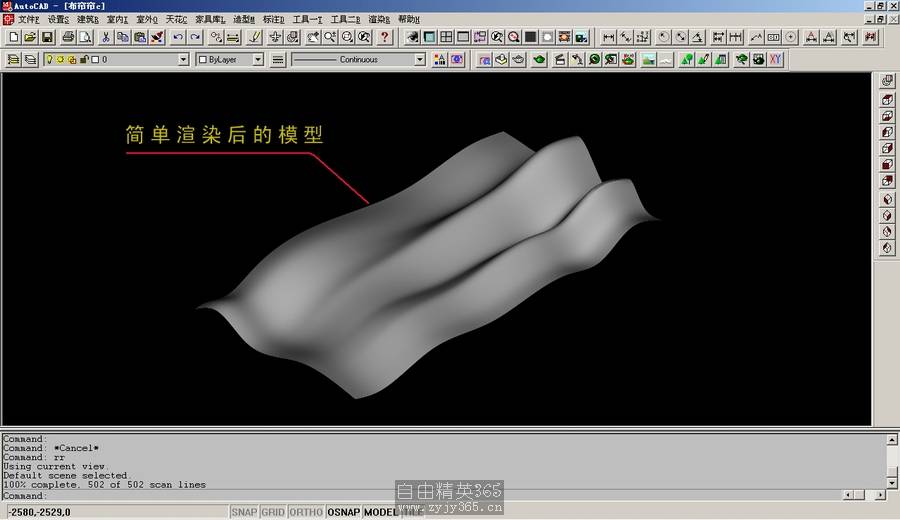Click the Undo arrow icon
Screen dimensions: 900x520
click(178, 37)
